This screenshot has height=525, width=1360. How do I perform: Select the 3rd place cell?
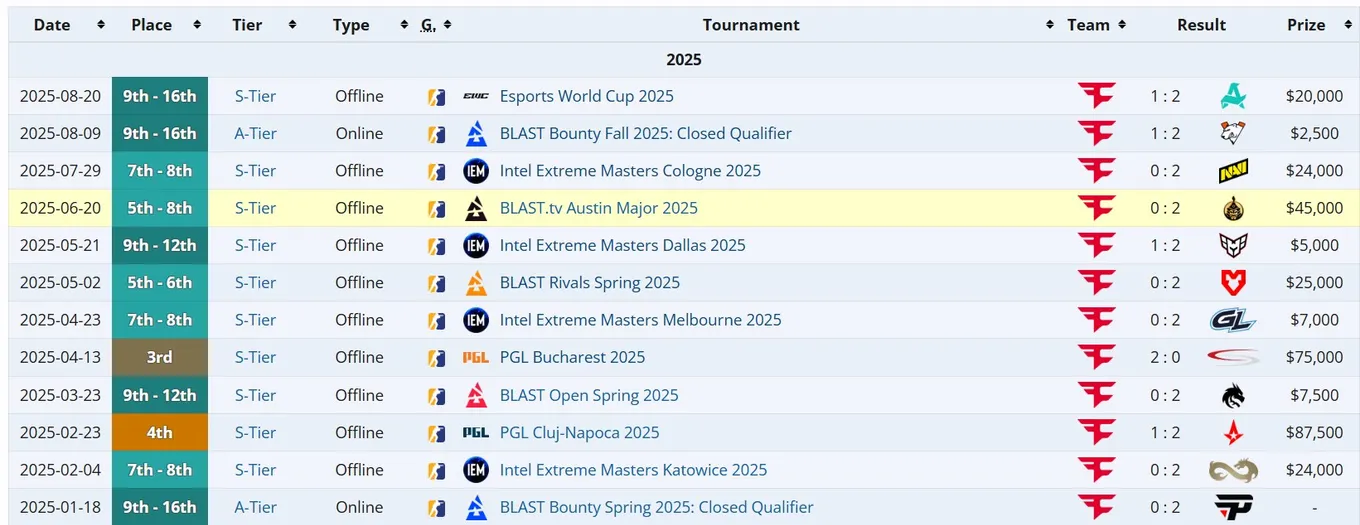pos(160,357)
